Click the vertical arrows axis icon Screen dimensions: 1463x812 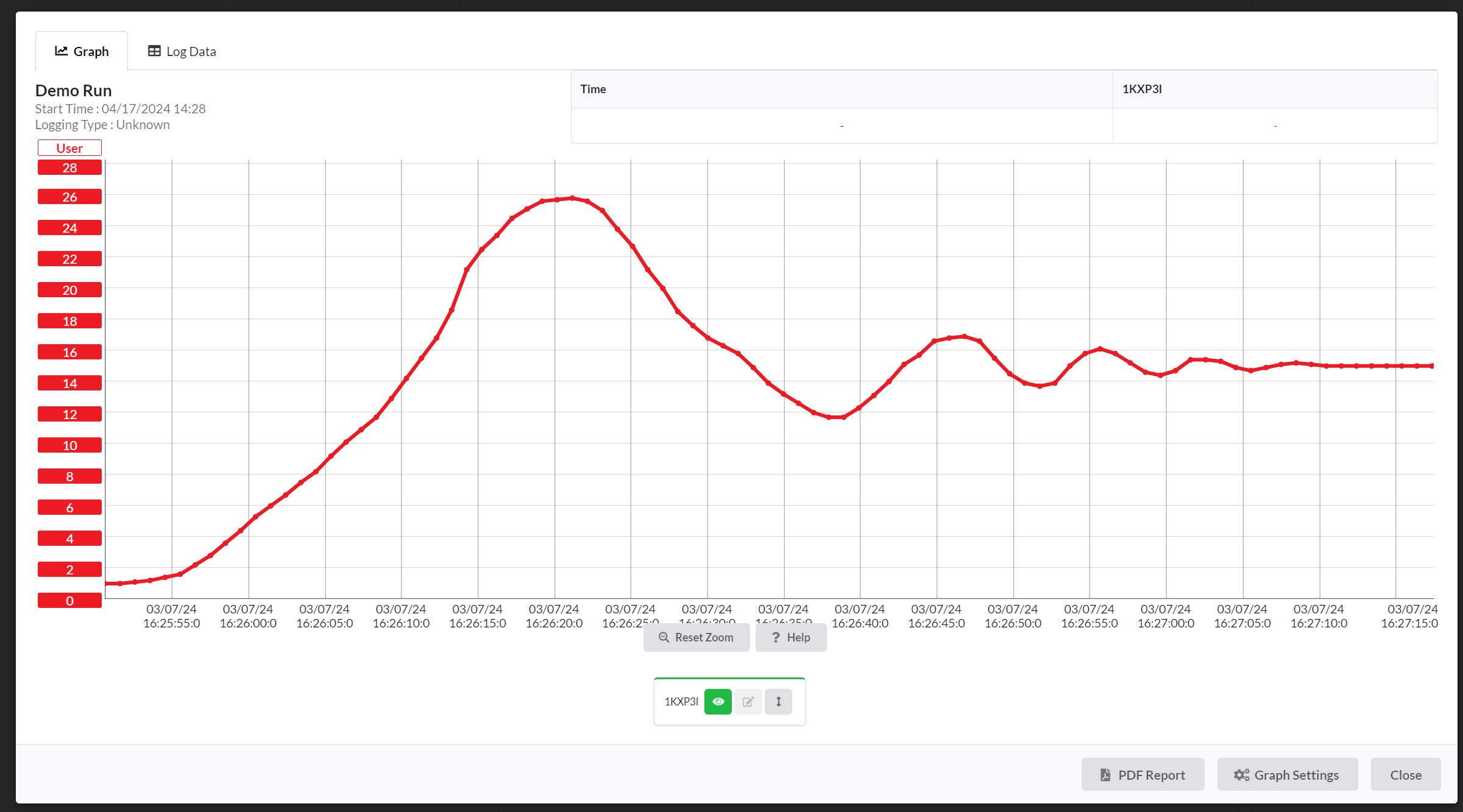click(778, 701)
